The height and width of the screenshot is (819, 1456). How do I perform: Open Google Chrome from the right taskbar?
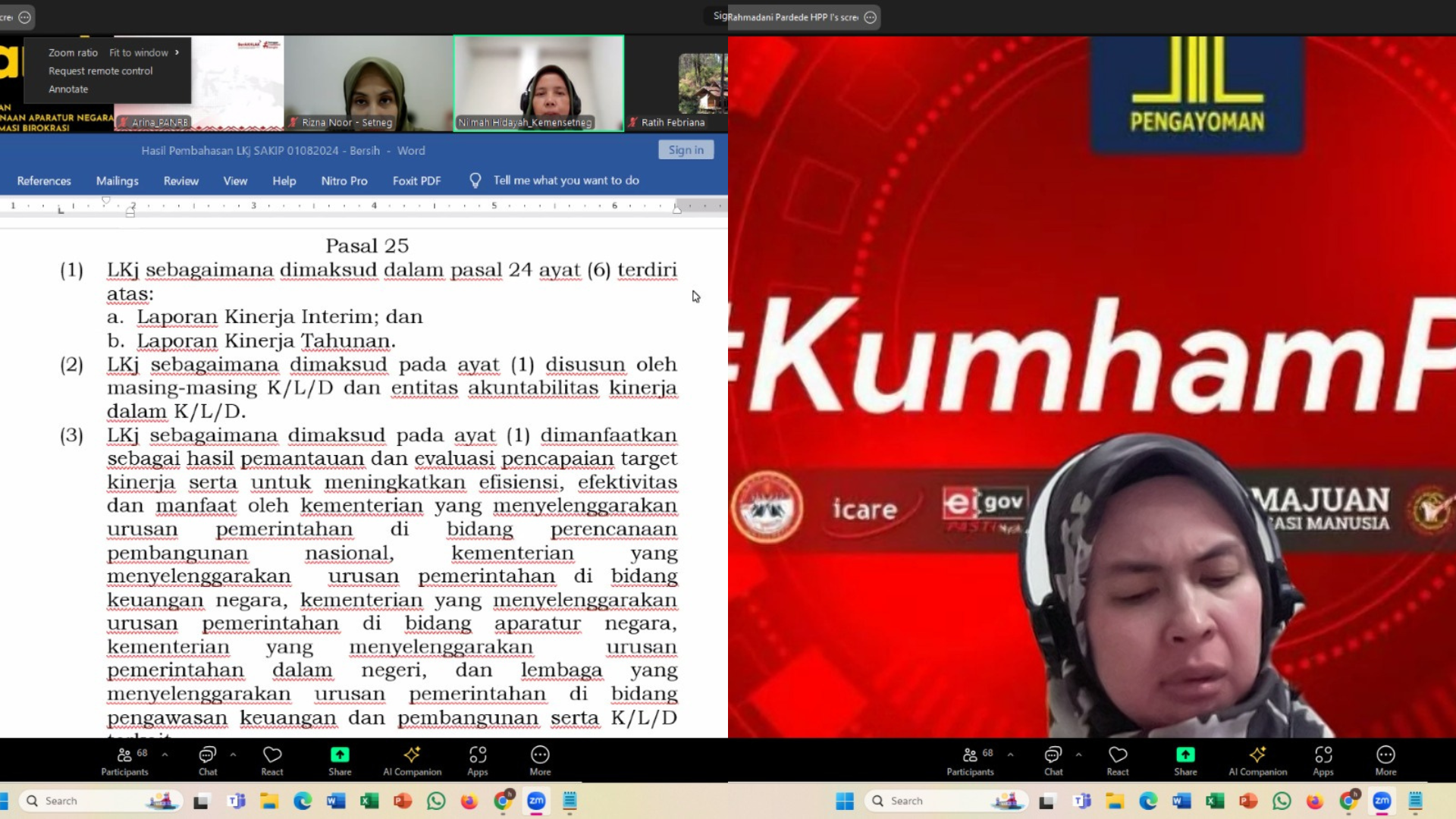pos(1348,801)
